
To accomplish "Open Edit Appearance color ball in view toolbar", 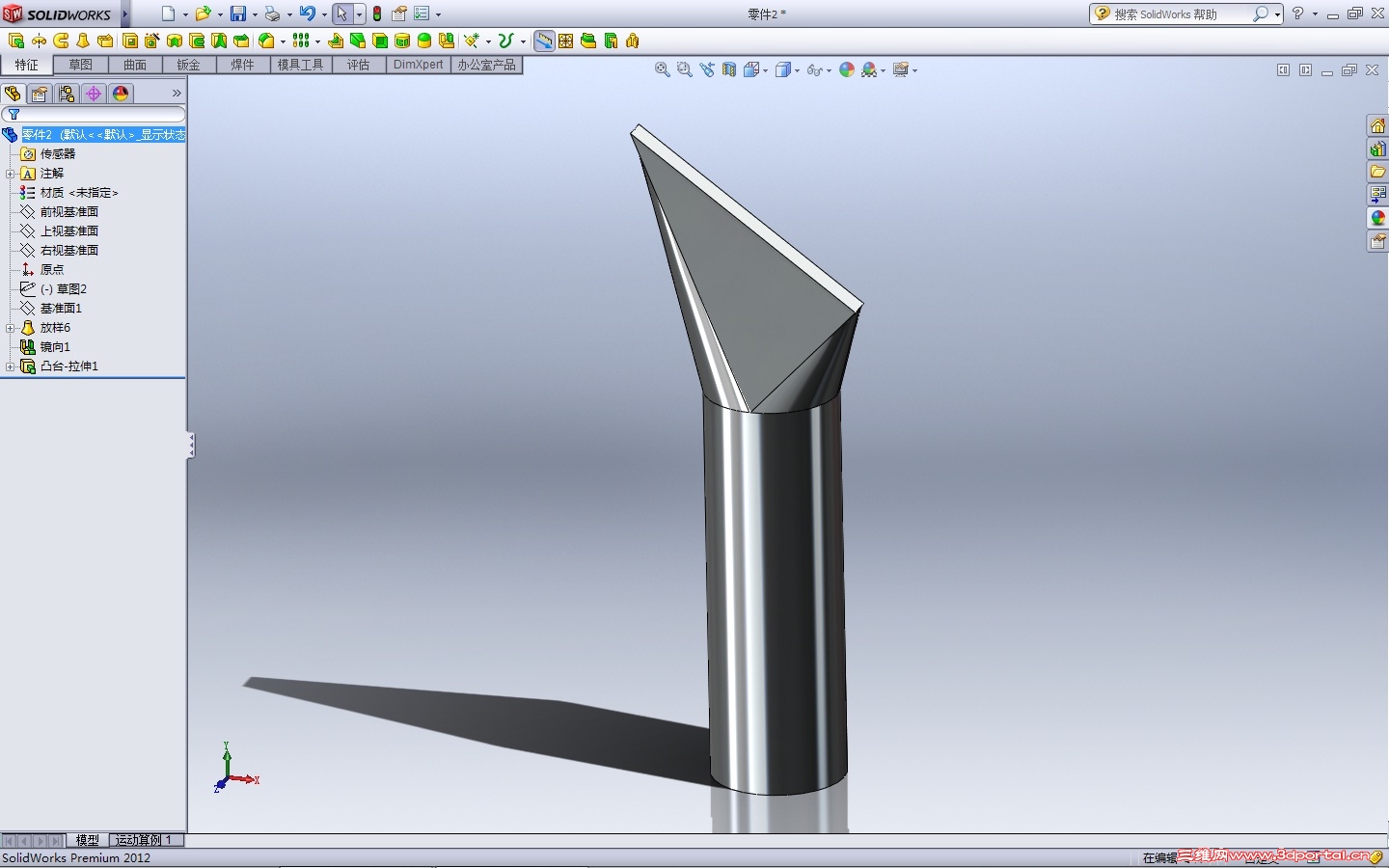I will point(847,69).
